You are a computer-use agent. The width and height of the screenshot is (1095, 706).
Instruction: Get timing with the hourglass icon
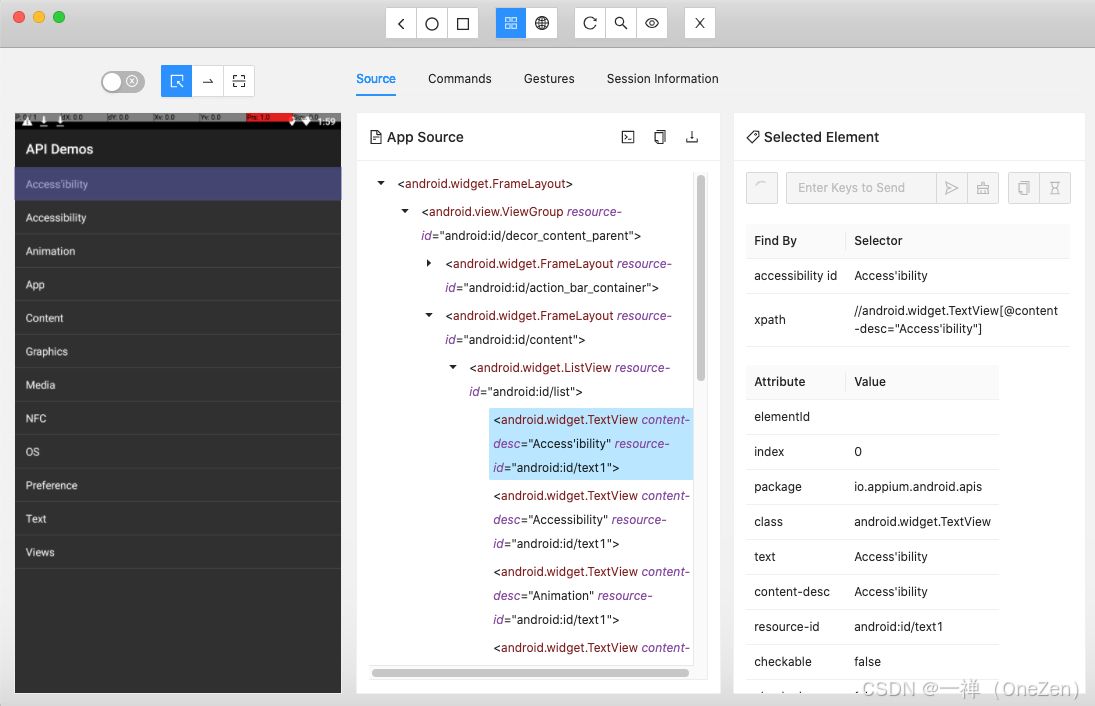[x=1055, y=188]
